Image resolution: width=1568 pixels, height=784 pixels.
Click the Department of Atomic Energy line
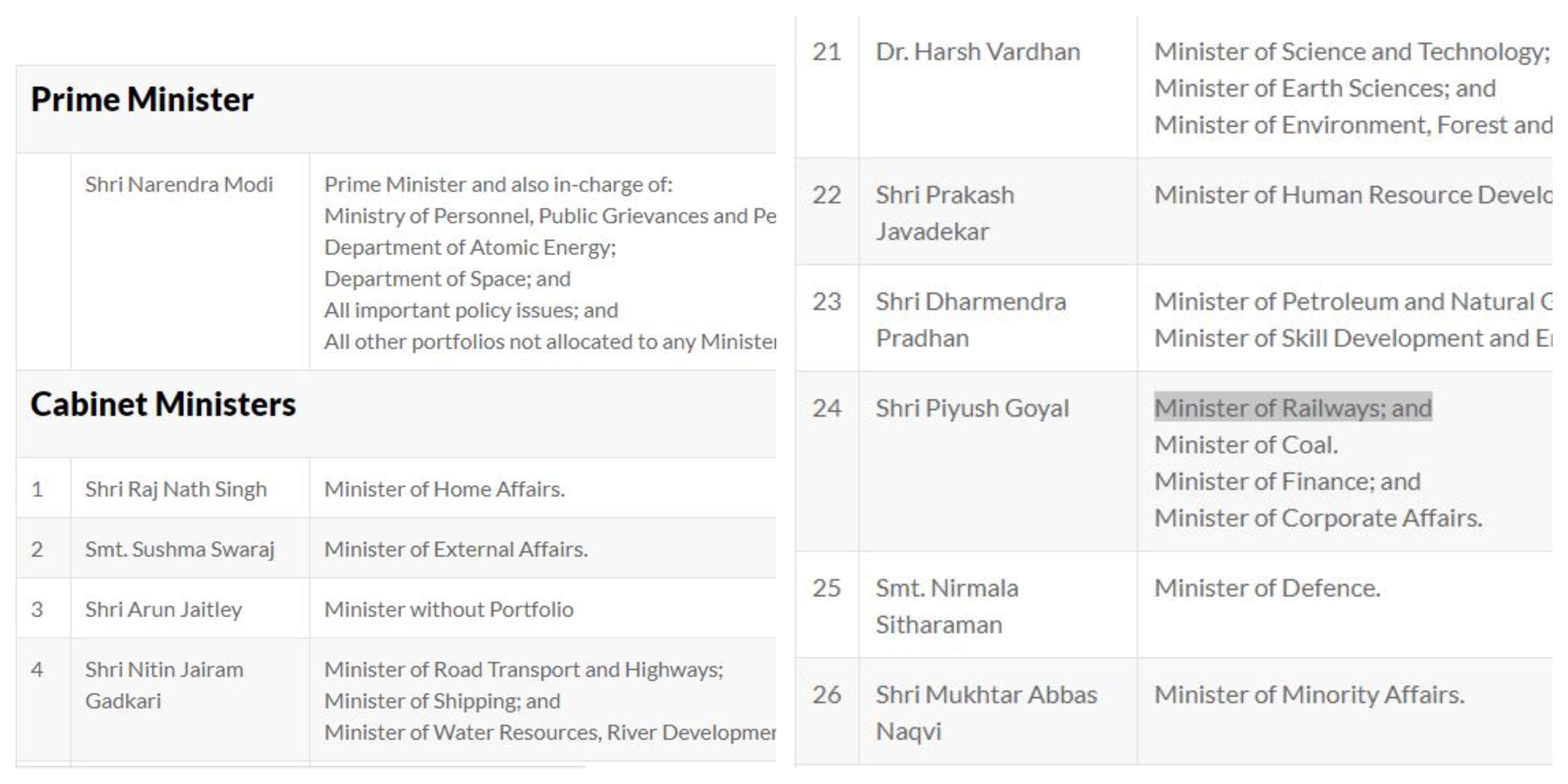pos(470,248)
